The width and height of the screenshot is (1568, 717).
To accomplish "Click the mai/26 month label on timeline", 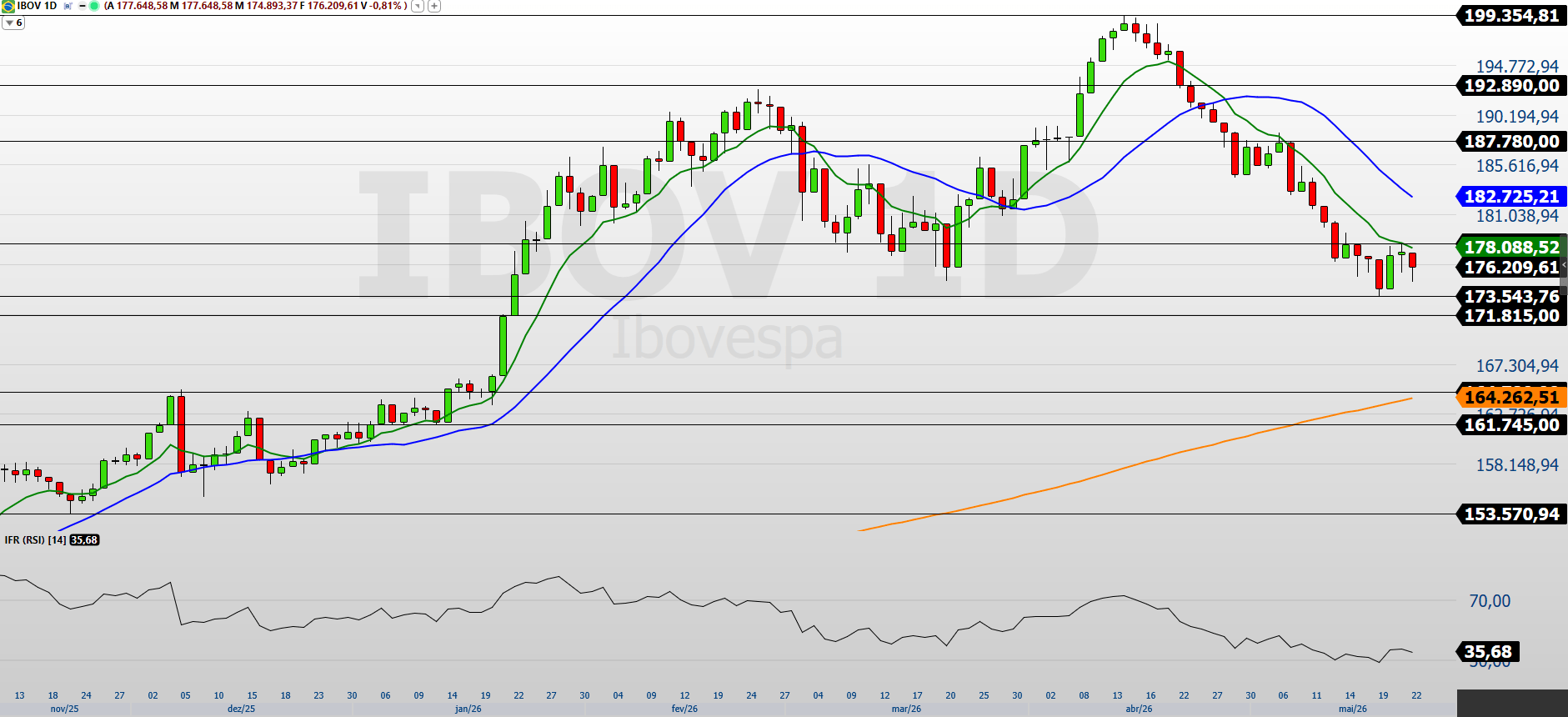I will (1353, 709).
